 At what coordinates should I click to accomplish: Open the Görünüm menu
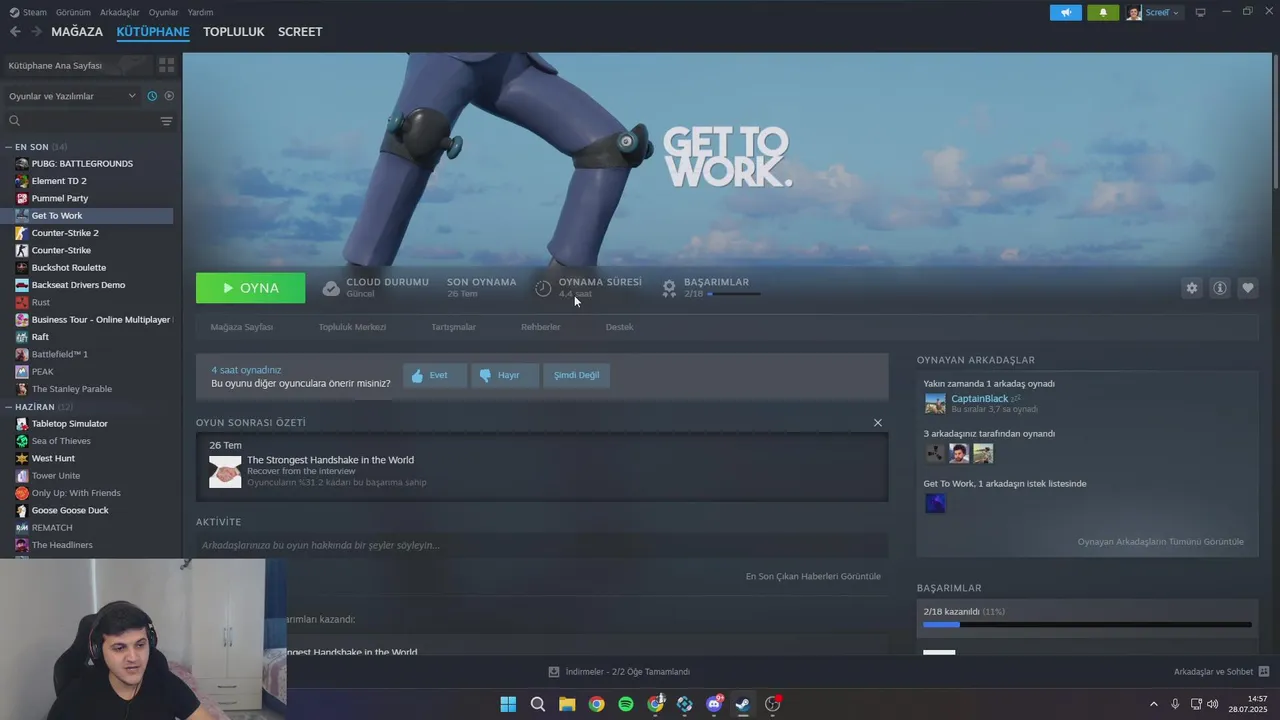click(x=73, y=12)
